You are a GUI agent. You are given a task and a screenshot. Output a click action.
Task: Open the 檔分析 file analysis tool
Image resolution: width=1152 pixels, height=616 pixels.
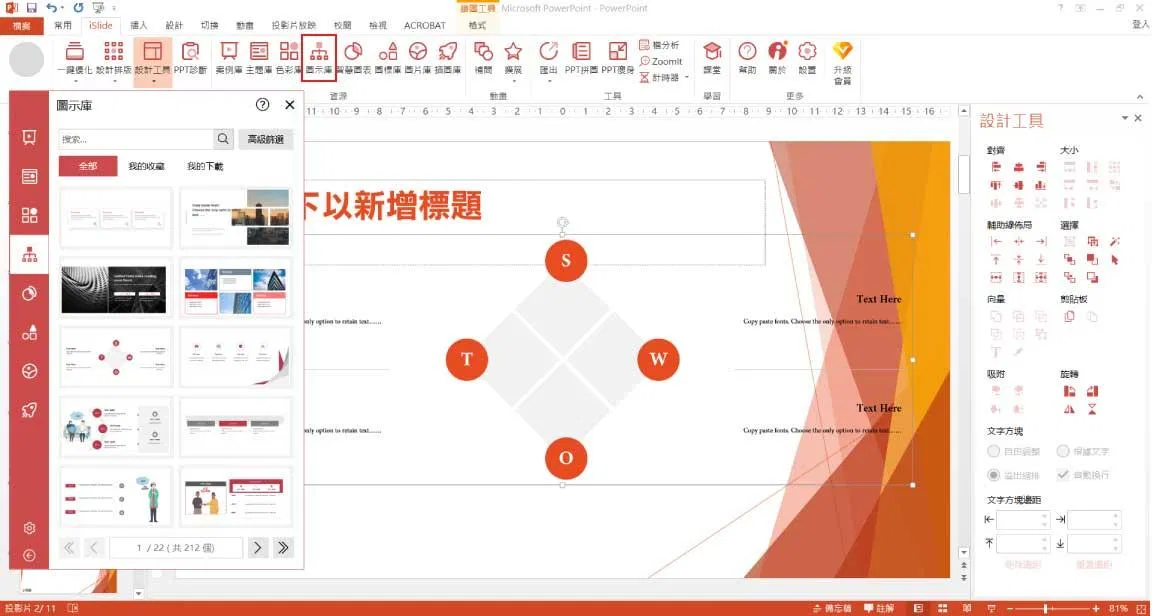point(660,45)
